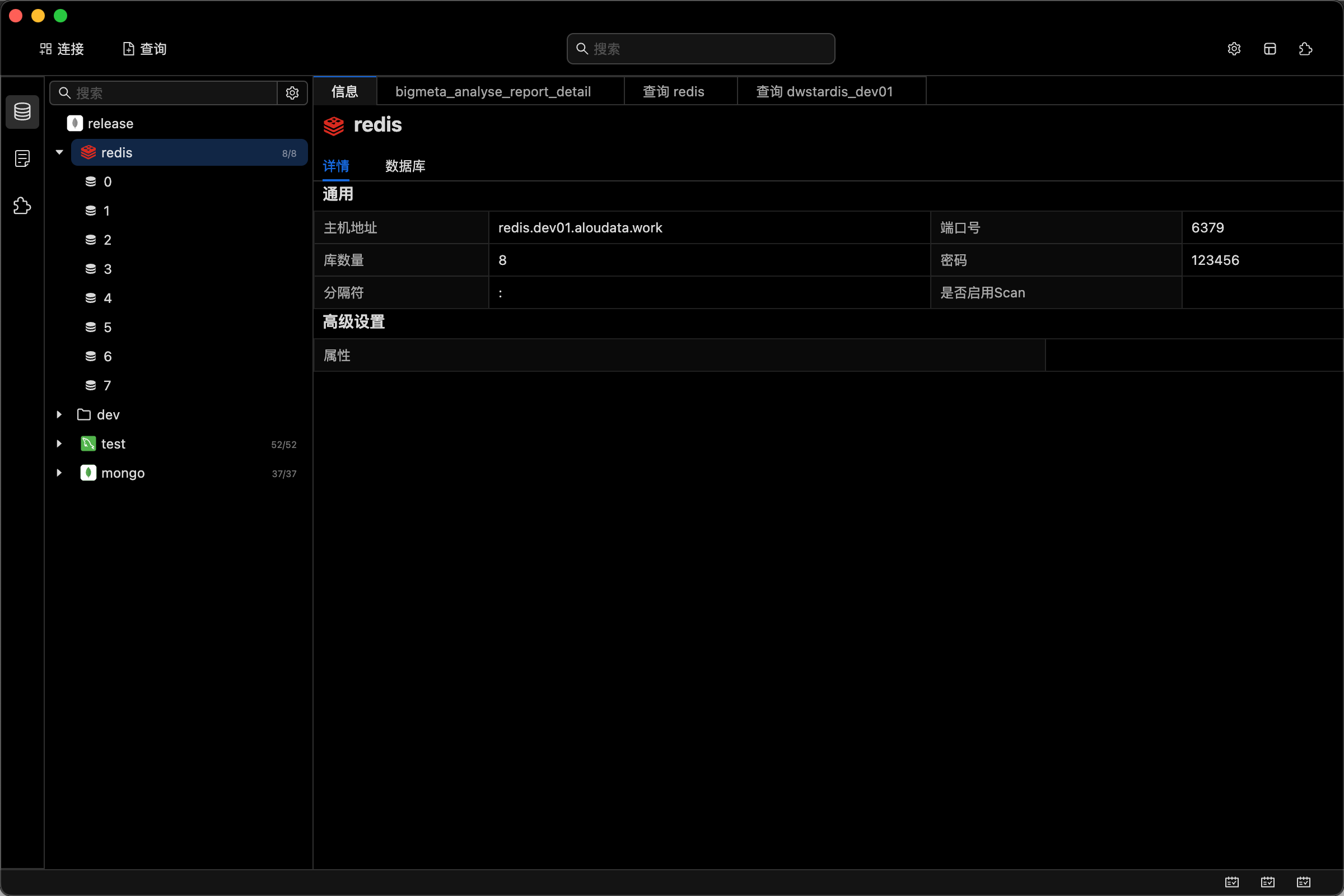Switch to the 数据库 tab
The image size is (1344, 896).
pos(405,166)
